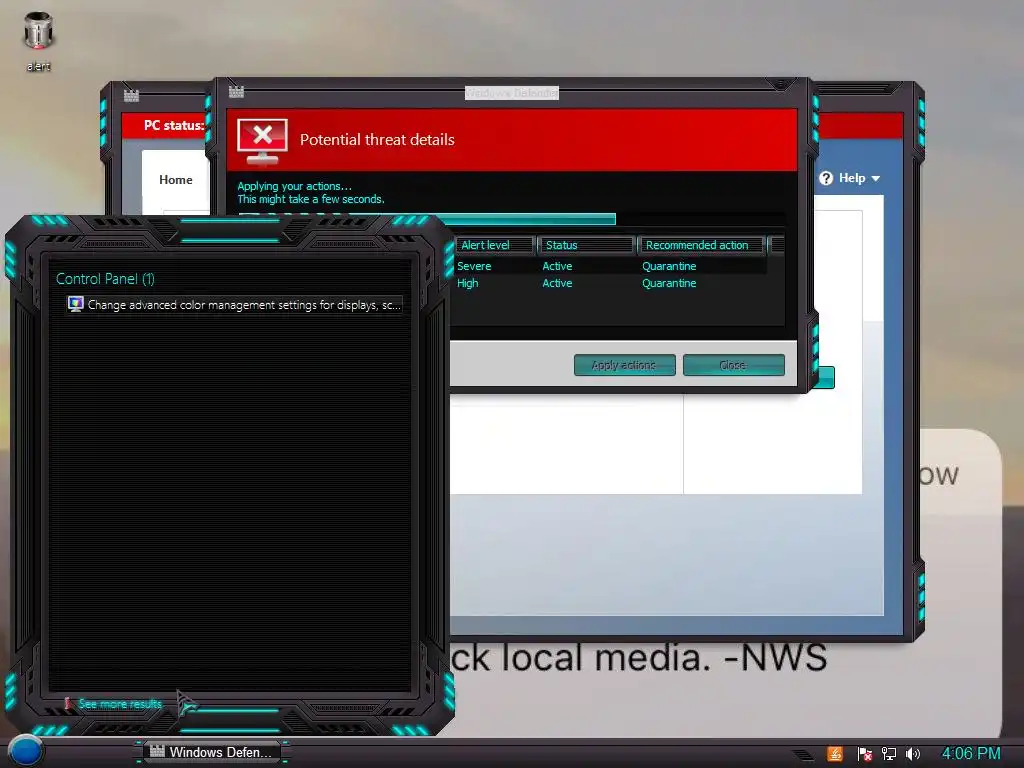
Task: Open See more results link
Action: coord(120,704)
